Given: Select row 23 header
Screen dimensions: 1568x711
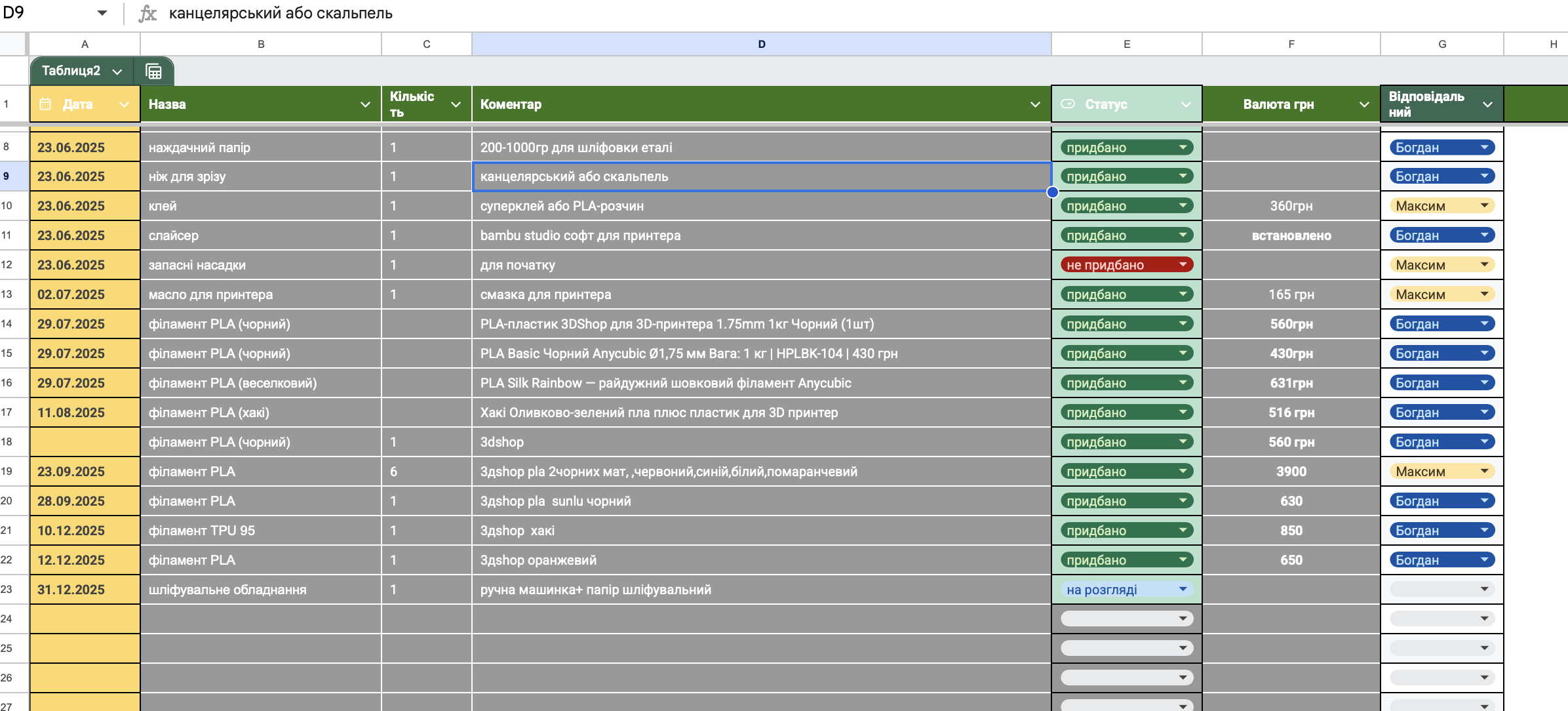Looking at the screenshot, I should click(13, 589).
